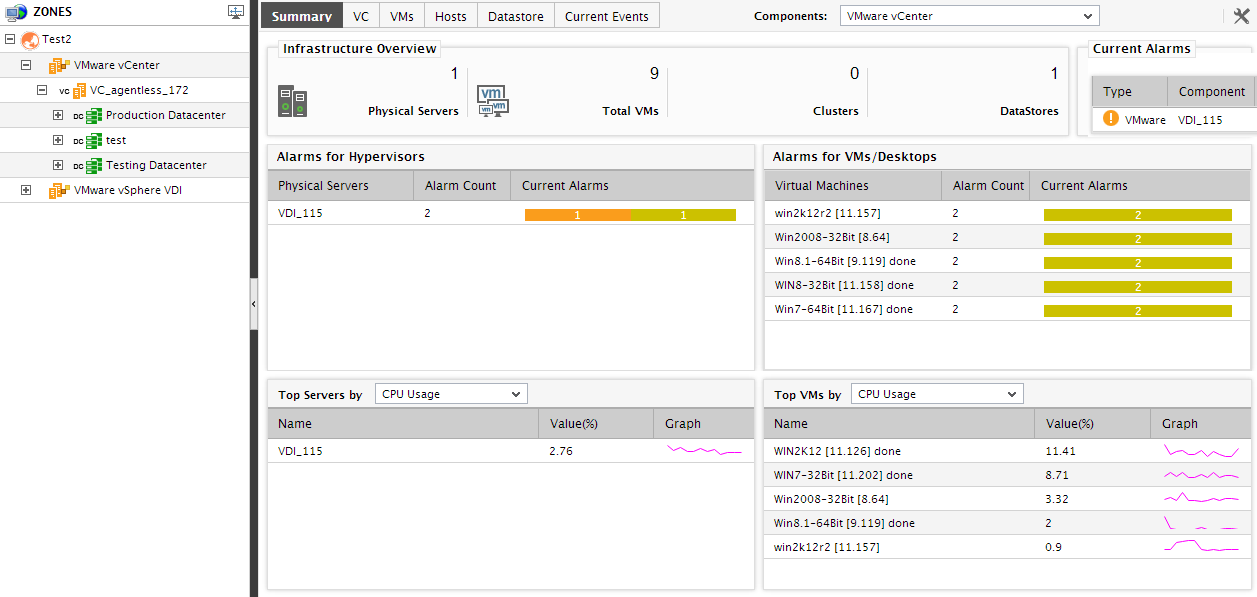Click the graph sparkline for WIN7-32Bit [11.202]
Viewport: 1257px width, 597px height.
(x=1201, y=475)
